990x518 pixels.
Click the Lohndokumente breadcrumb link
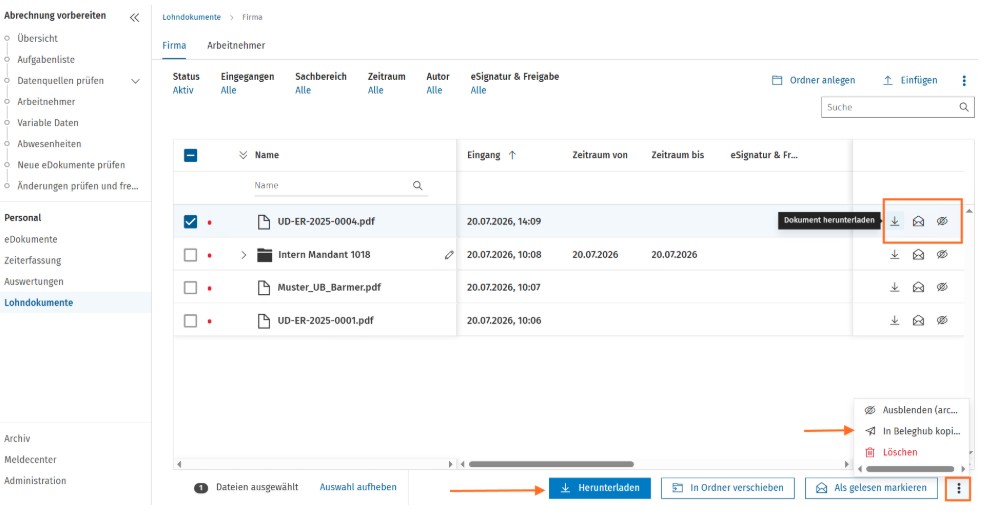pyautogui.click(x=191, y=17)
